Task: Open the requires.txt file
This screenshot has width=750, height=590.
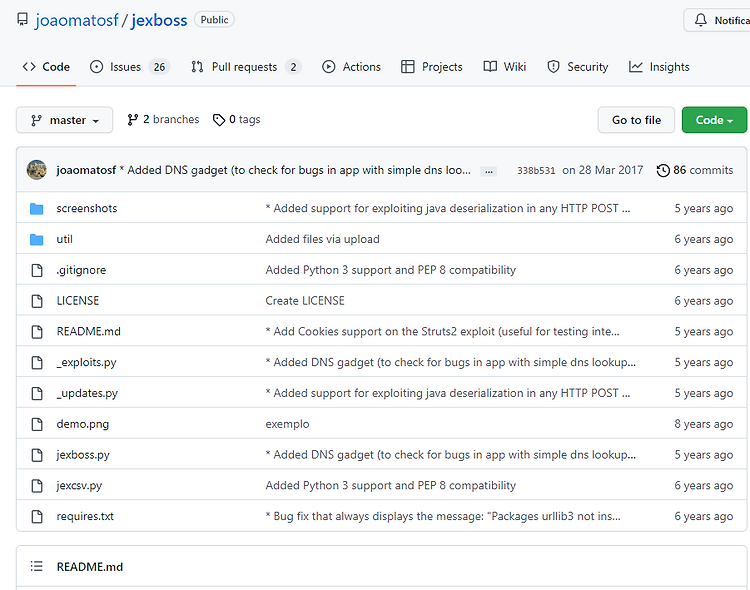Action: pyautogui.click(x=85, y=516)
